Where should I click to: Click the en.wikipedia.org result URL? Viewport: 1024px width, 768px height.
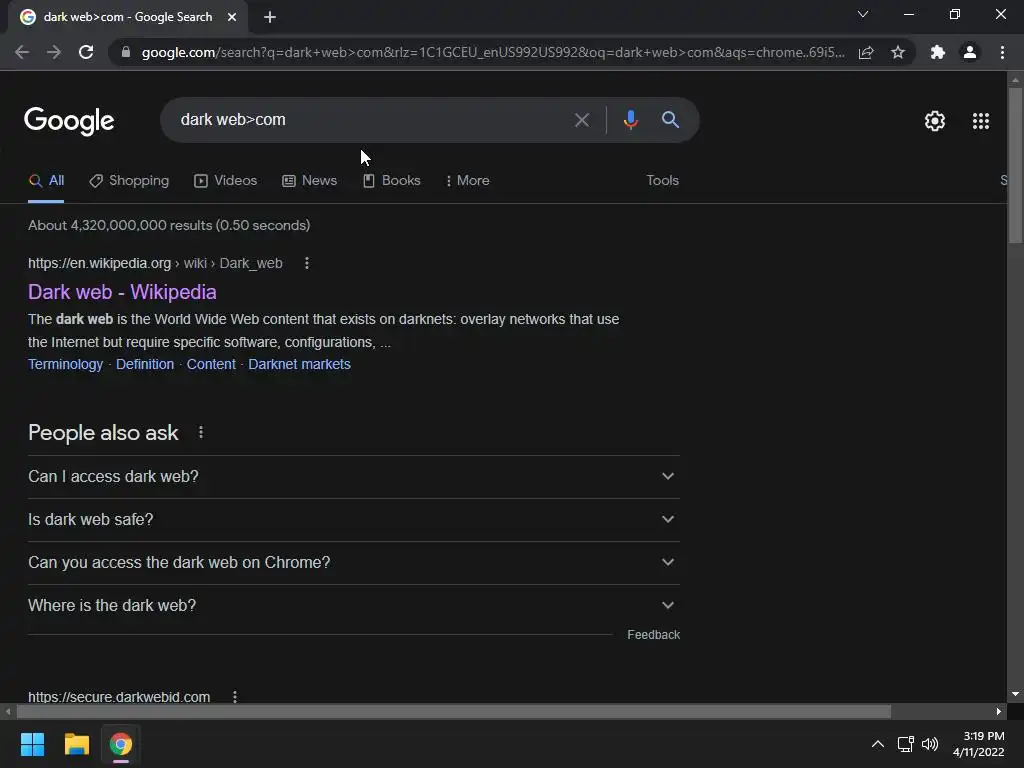(155, 263)
